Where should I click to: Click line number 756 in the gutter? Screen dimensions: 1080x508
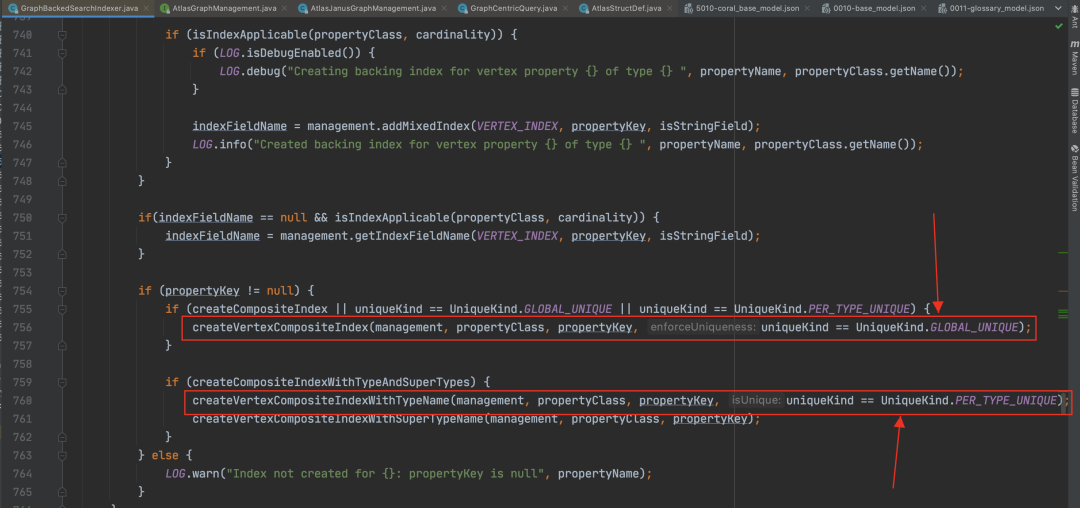(x=23, y=328)
